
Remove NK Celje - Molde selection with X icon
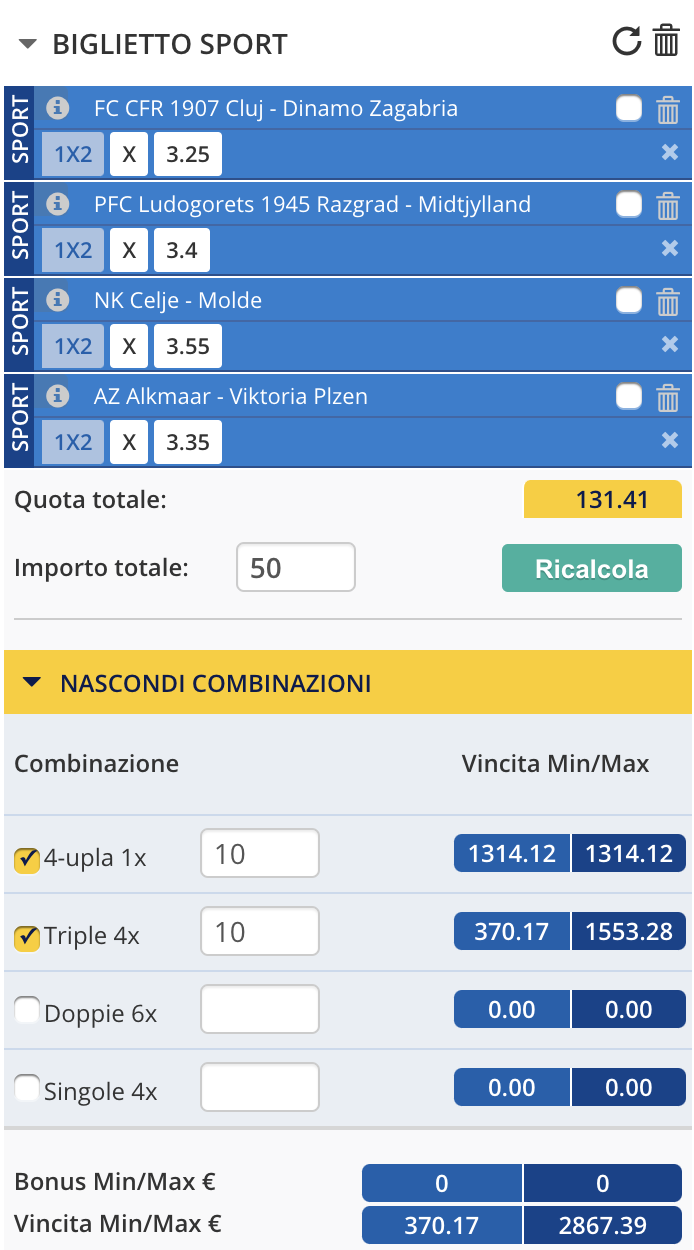click(x=669, y=344)
